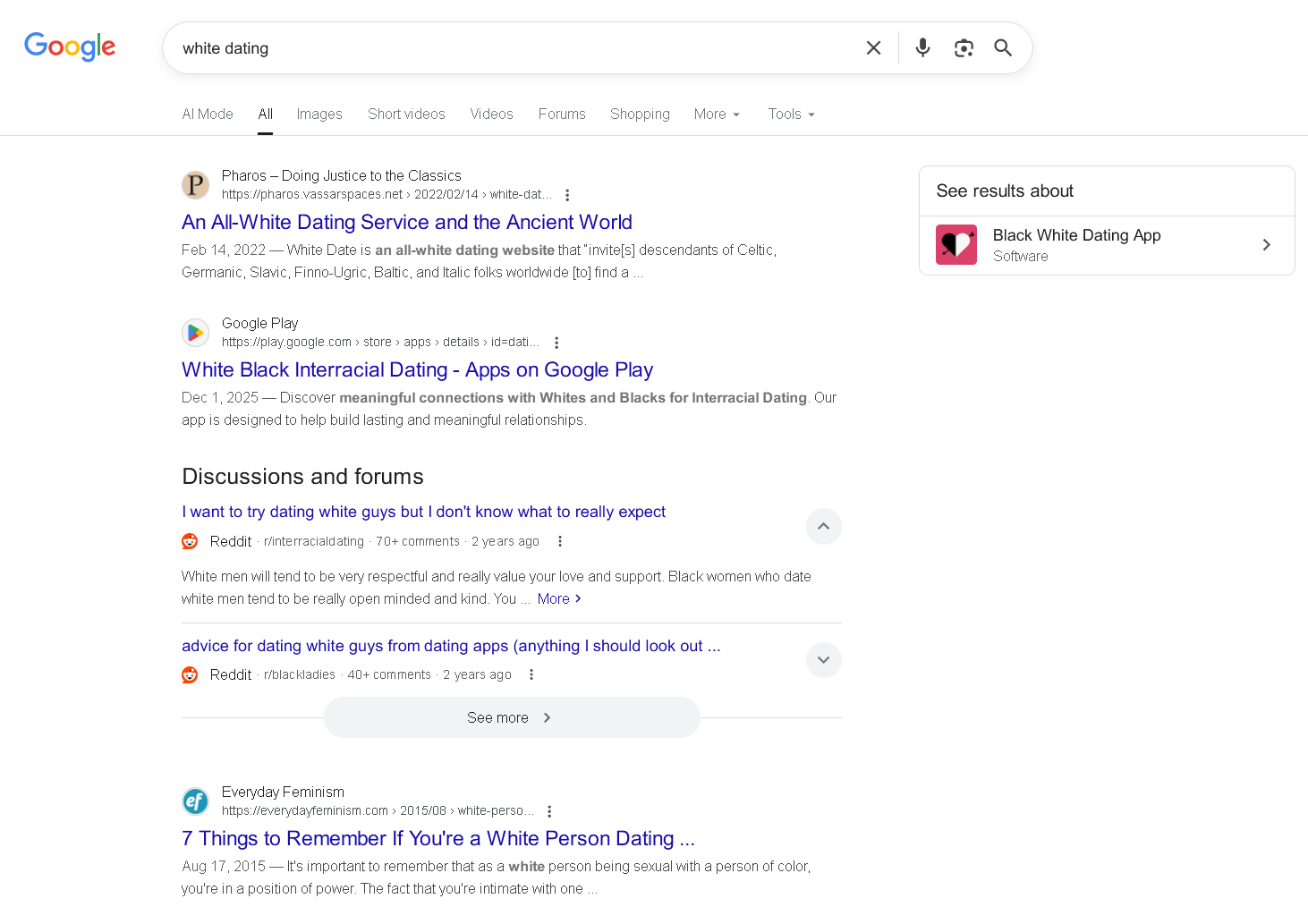Collapse the first Reddit discussion
This screenshot has width=1308, height=924.
[823, 527]
